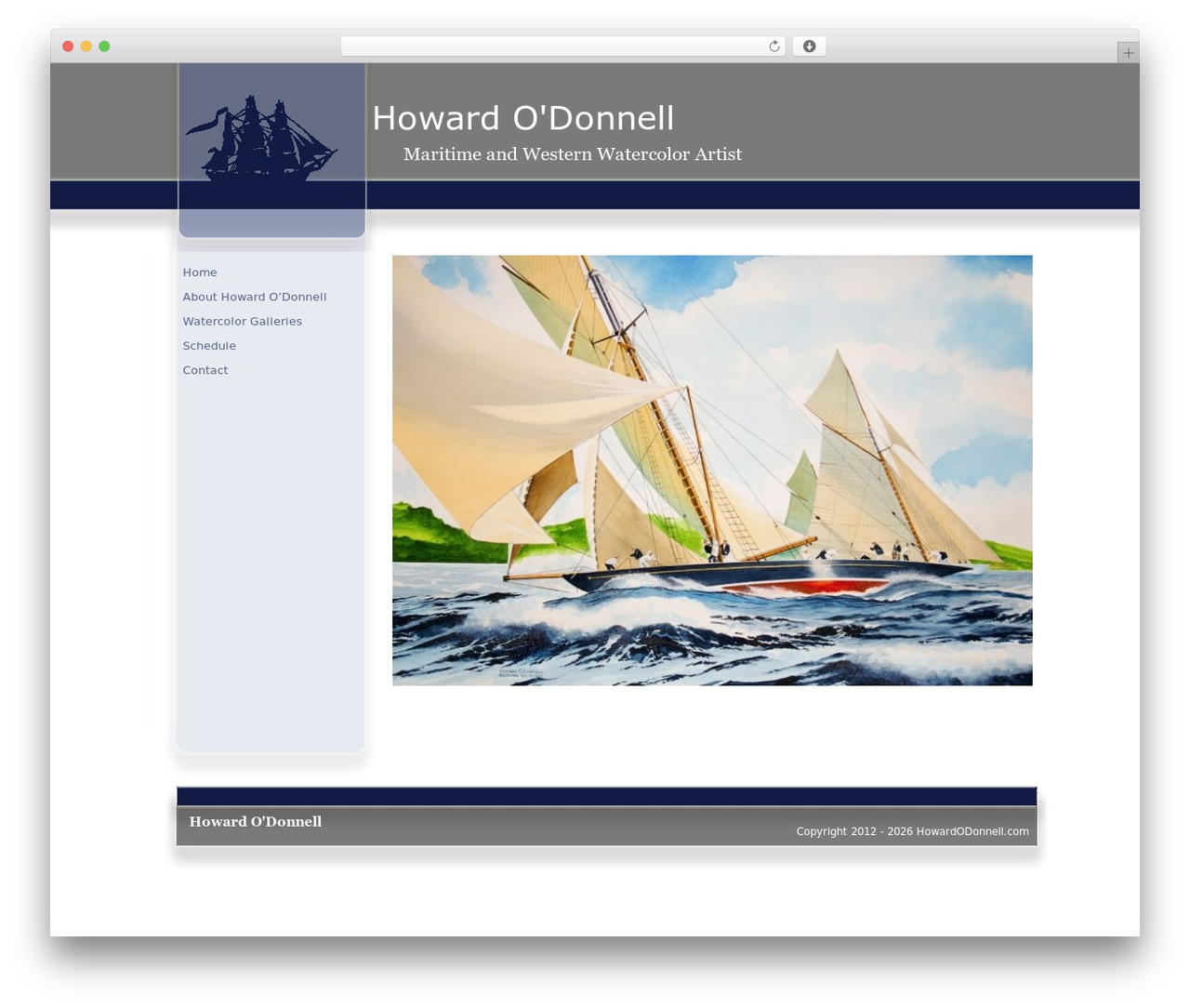
Task: Go to Watercolor Galleries
Action: [243, 321]
